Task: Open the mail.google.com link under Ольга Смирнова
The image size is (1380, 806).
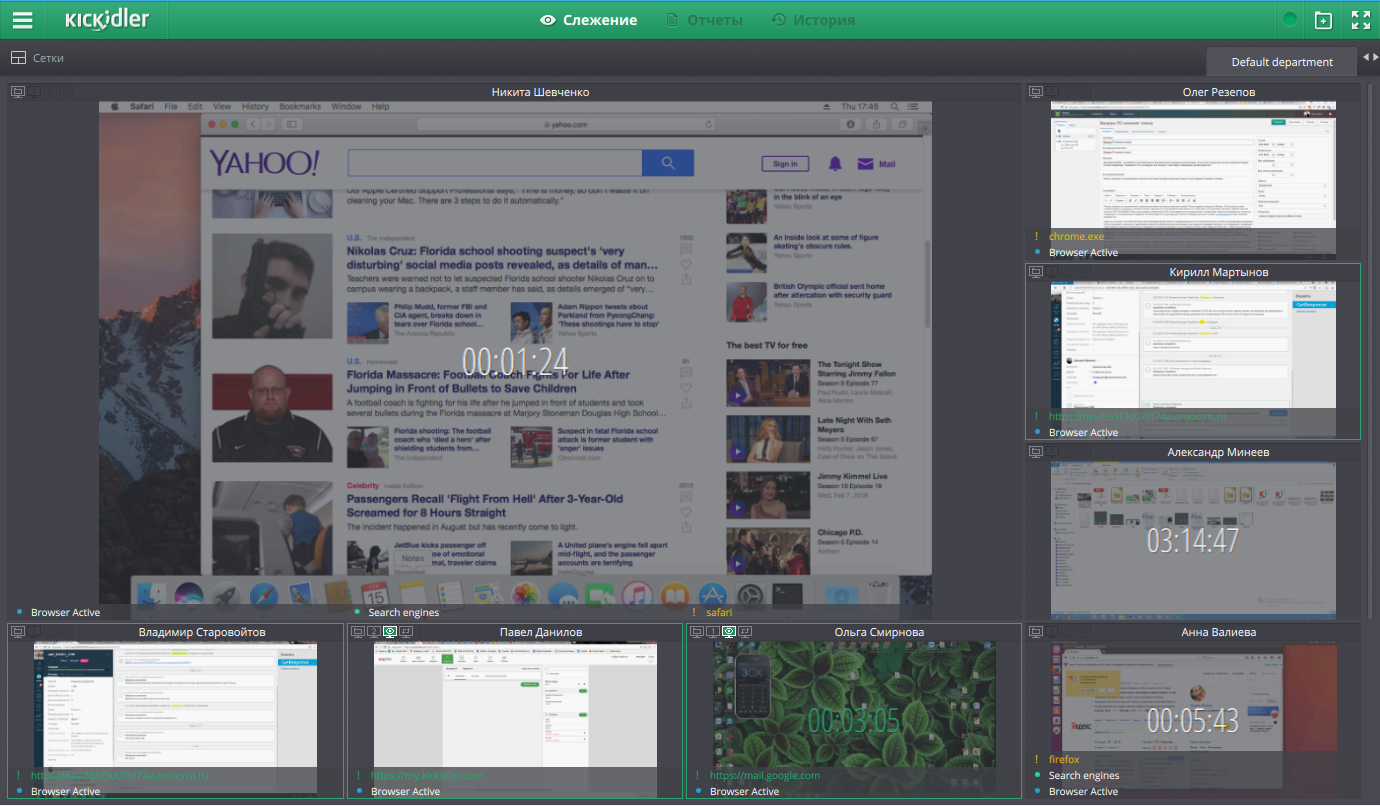Action: pyautogui.click(x=765, y=776)
